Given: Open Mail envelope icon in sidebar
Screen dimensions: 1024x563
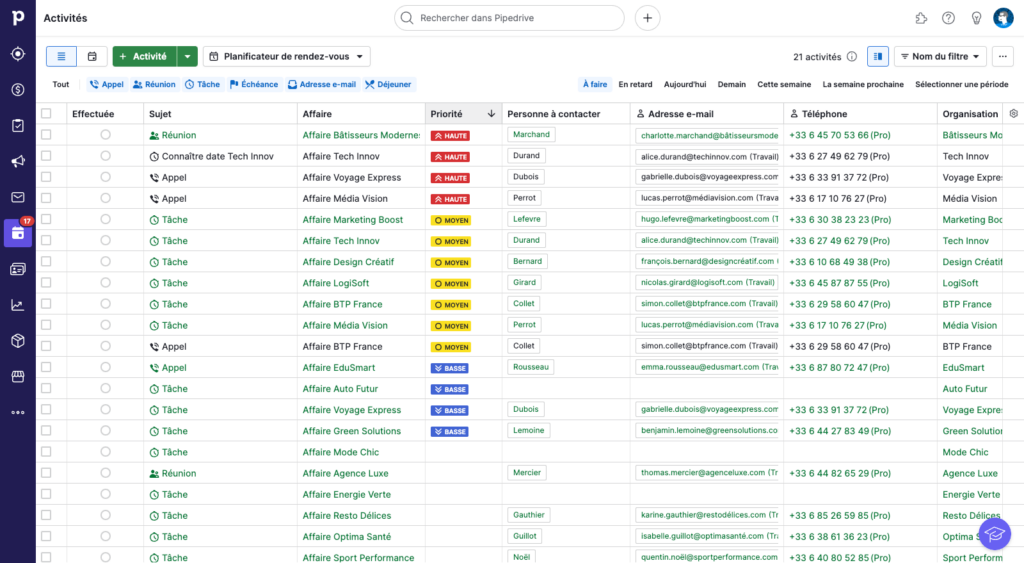Looking at the screenshot, I should [x=18, y=197].
